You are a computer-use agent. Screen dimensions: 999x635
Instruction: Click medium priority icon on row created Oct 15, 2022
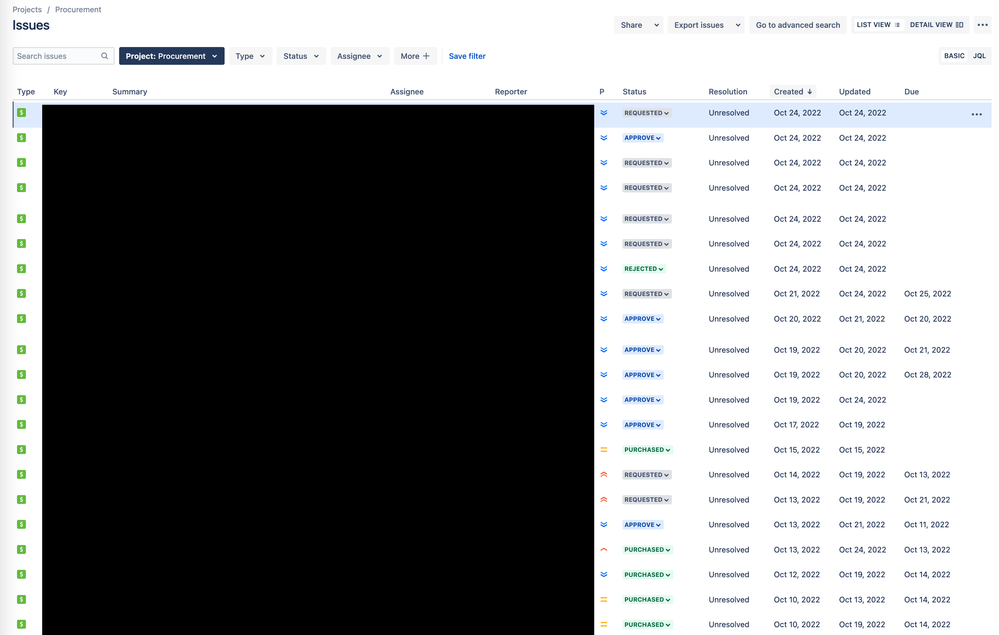(604, 450)
